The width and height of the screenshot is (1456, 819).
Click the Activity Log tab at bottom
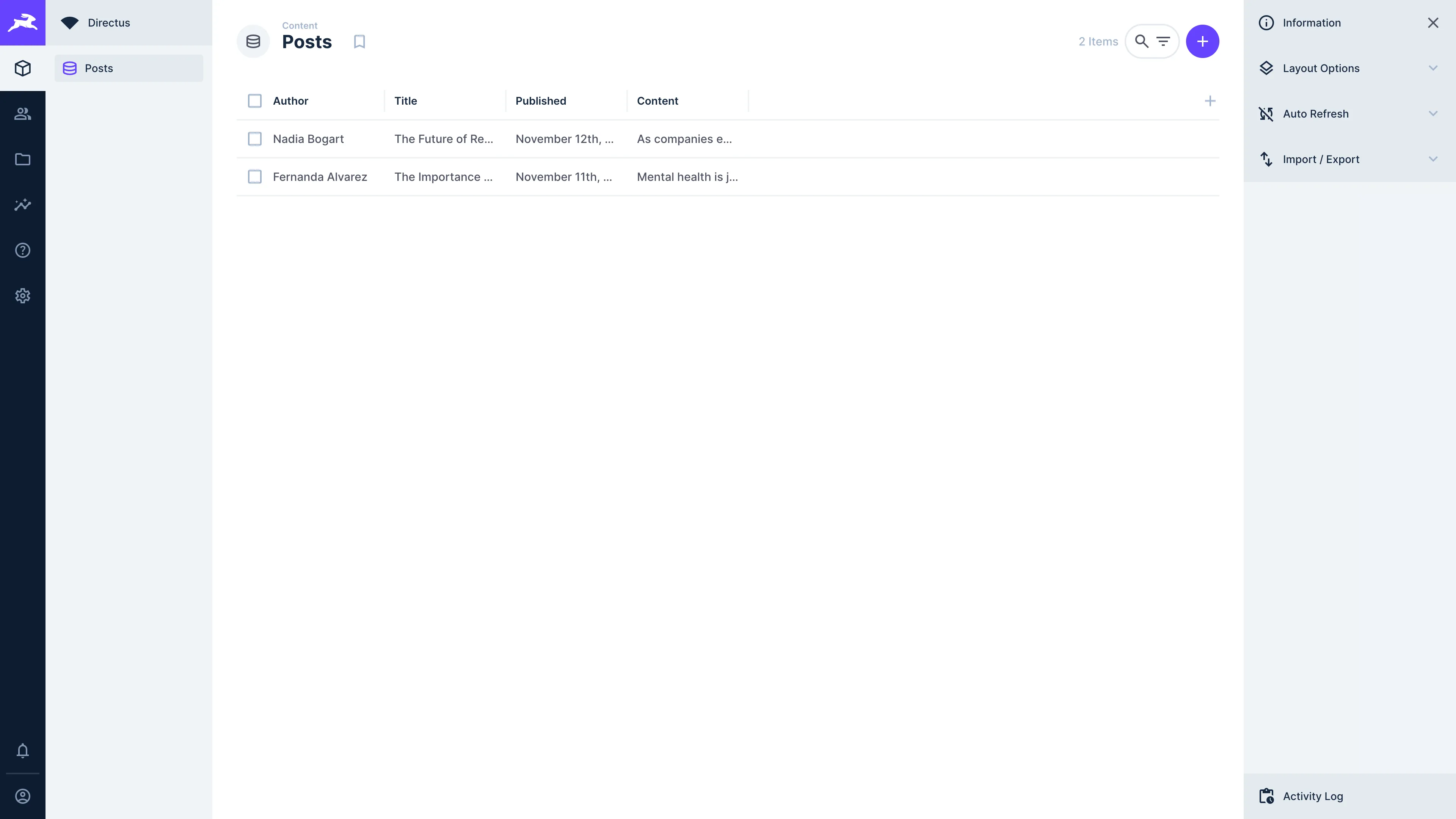(x=1349, y=796)
